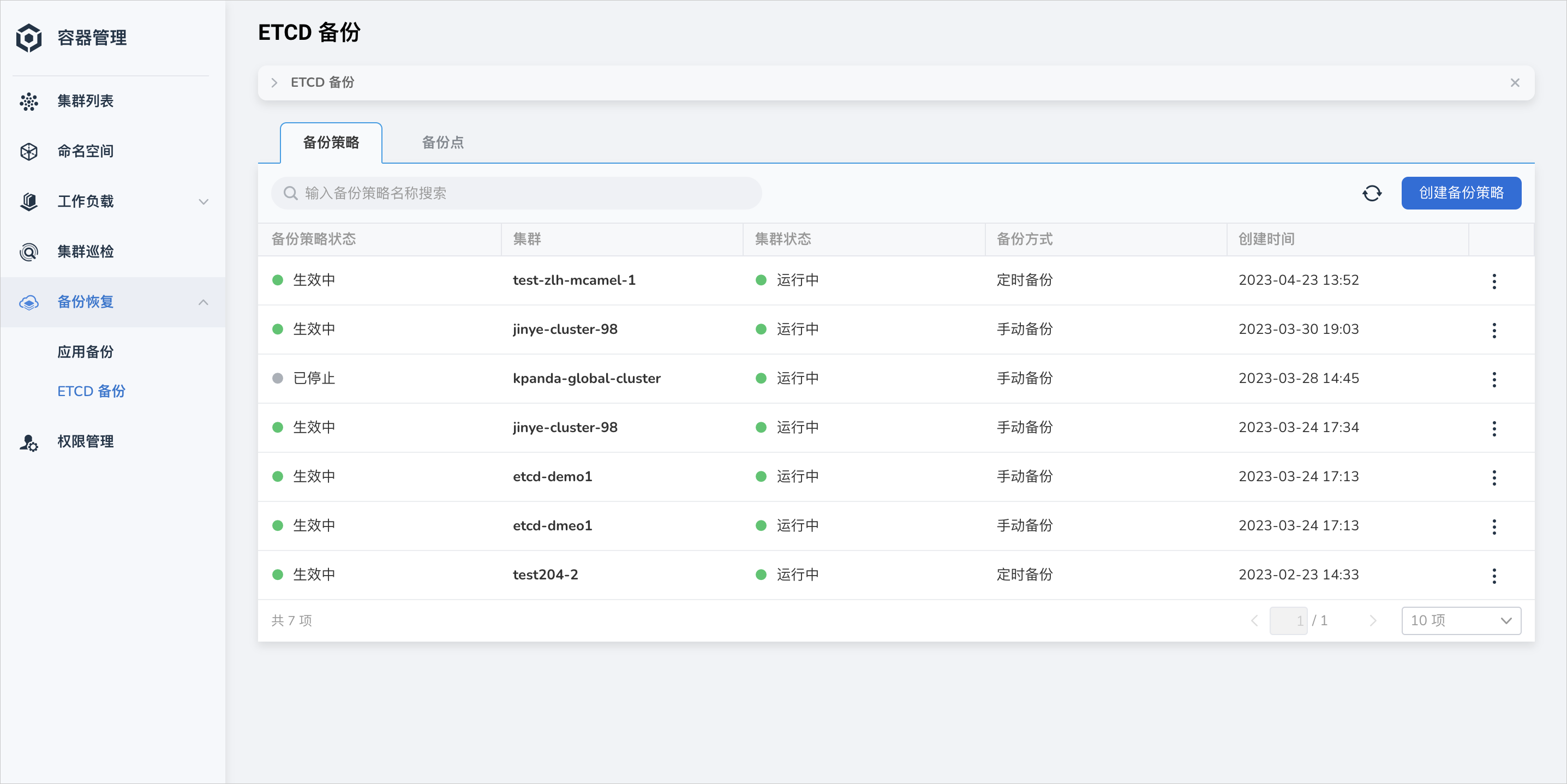
Task: Click the 备份策略状态 column header
Action: click(313, 240)
